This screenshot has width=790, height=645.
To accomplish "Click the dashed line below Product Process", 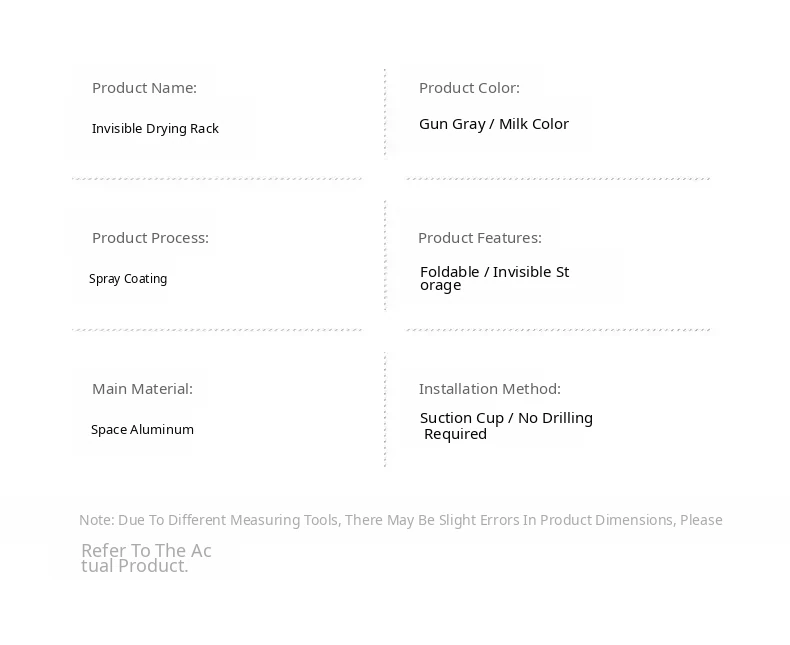I will pos(216,329).
